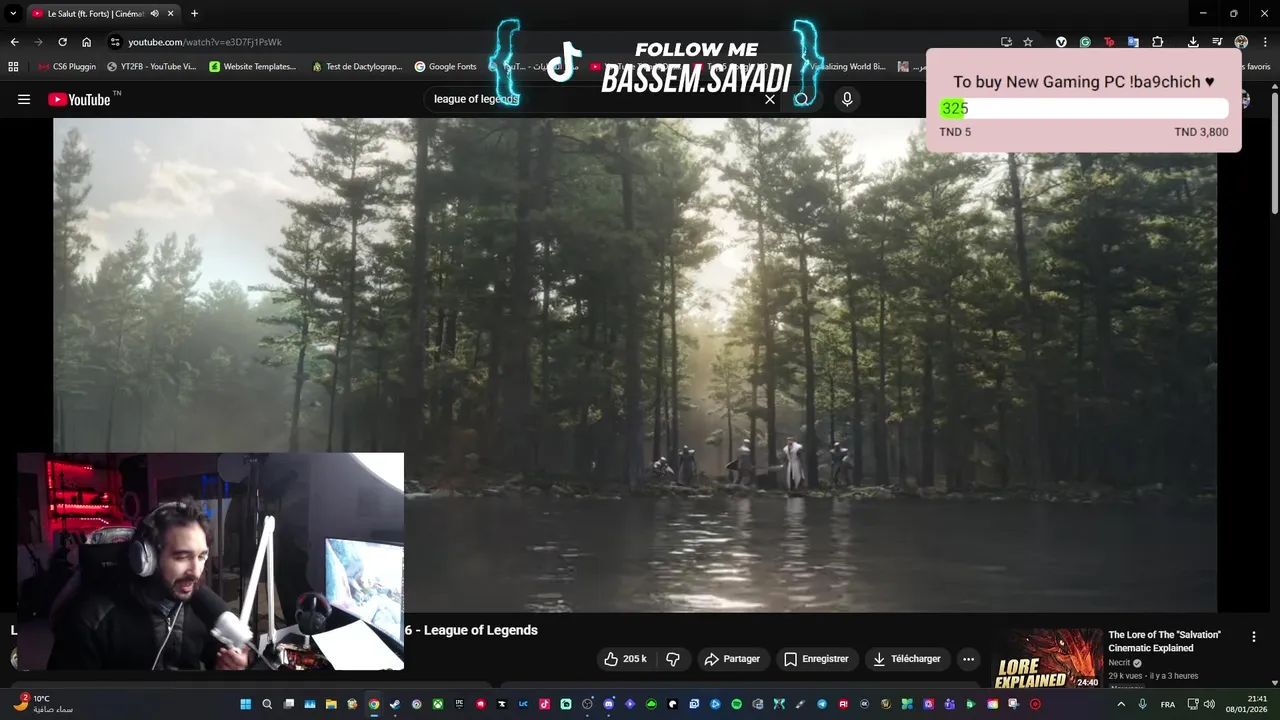View site information in address bar
The image size is (1280, 720).
point(115,42)
